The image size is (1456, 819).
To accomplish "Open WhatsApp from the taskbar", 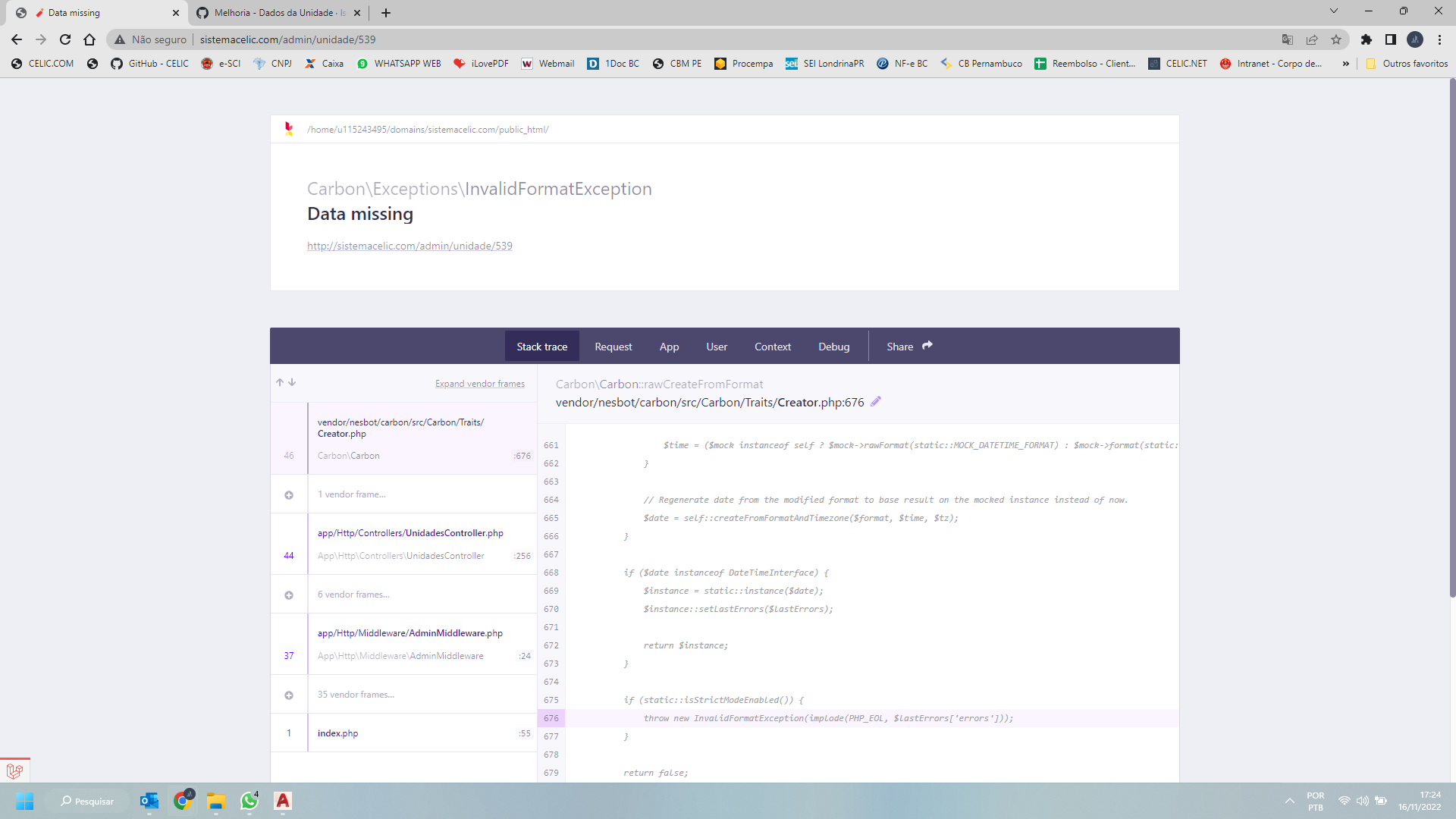I will 249,801.
